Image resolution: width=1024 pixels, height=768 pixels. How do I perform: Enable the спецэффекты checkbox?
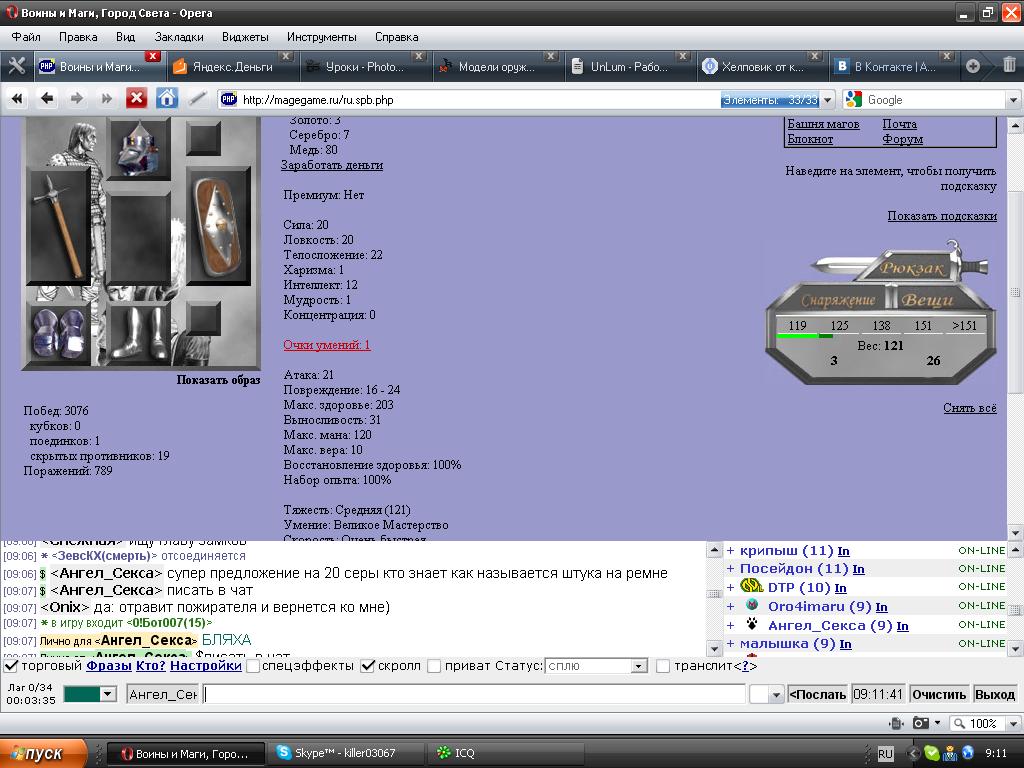[x=253, y=666]
